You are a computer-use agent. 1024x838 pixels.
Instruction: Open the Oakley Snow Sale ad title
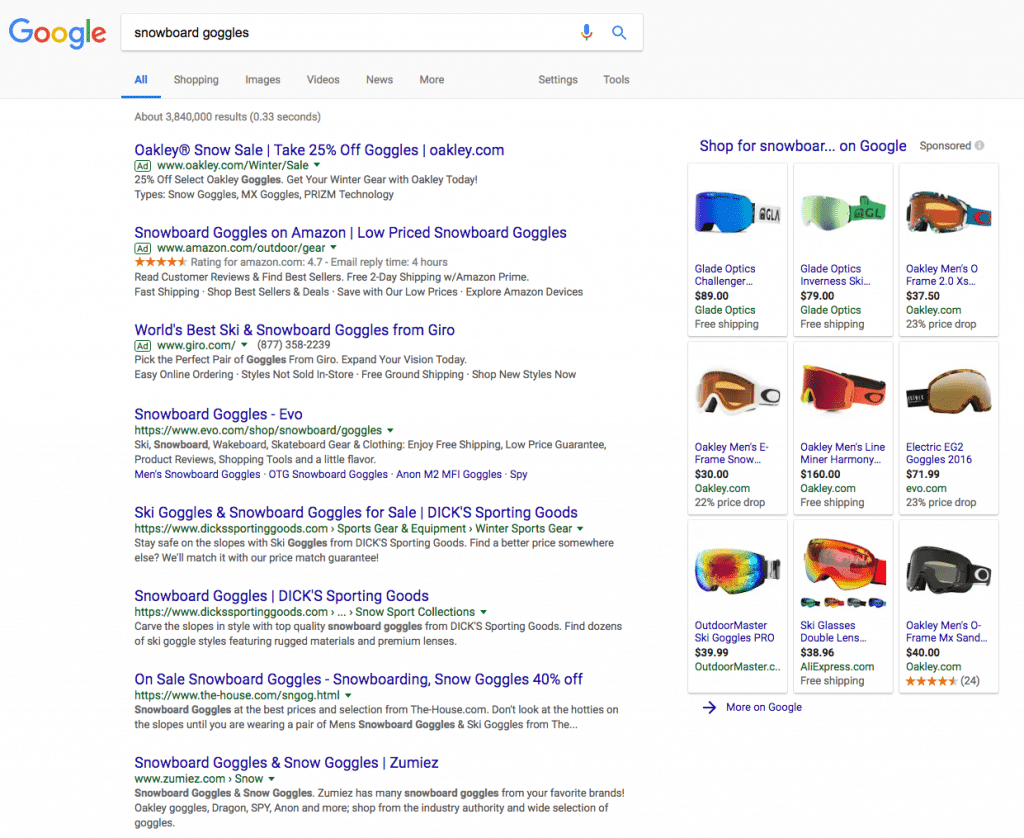coord(319,150)
